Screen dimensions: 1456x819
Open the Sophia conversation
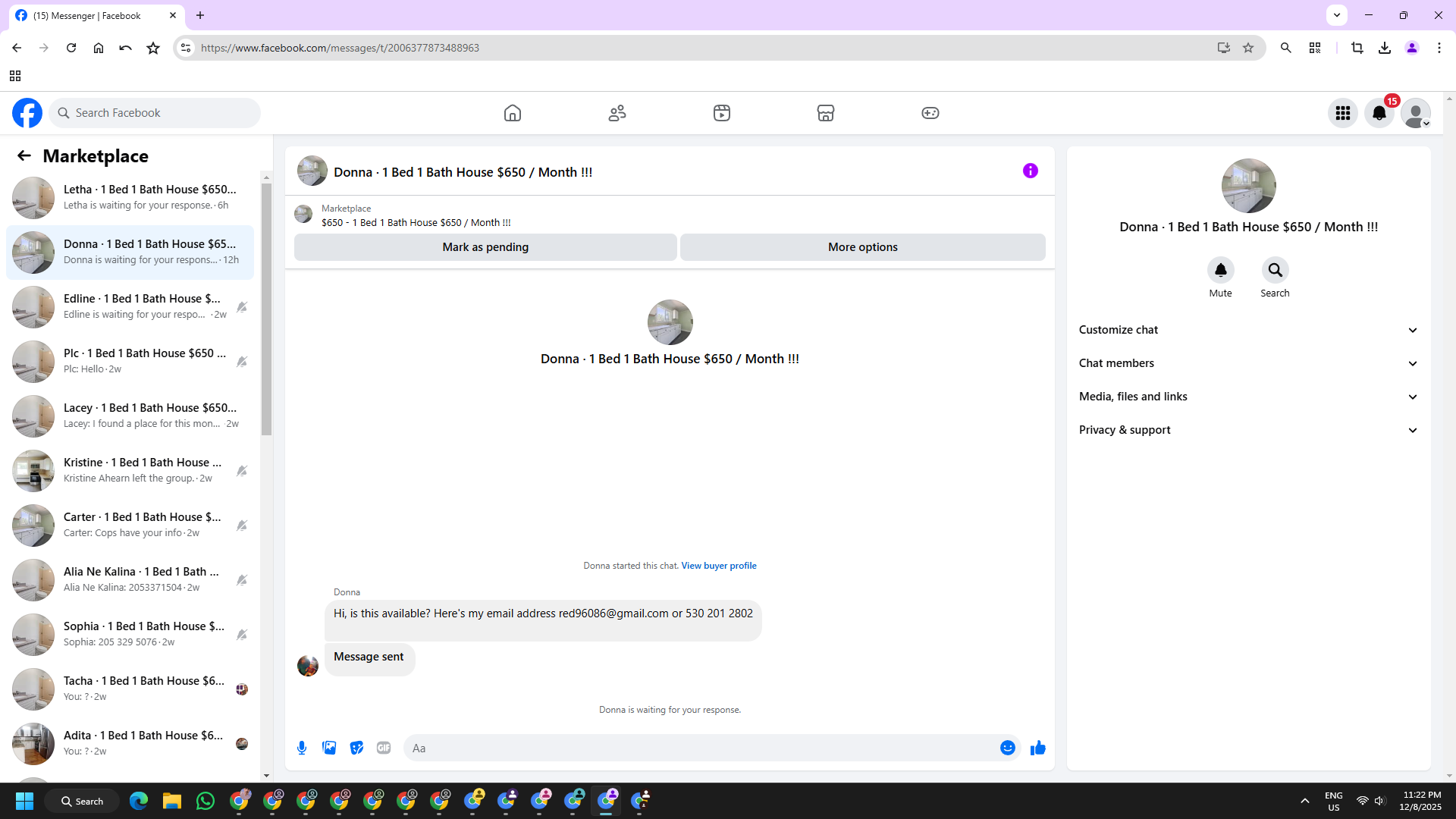coord(130,634)
